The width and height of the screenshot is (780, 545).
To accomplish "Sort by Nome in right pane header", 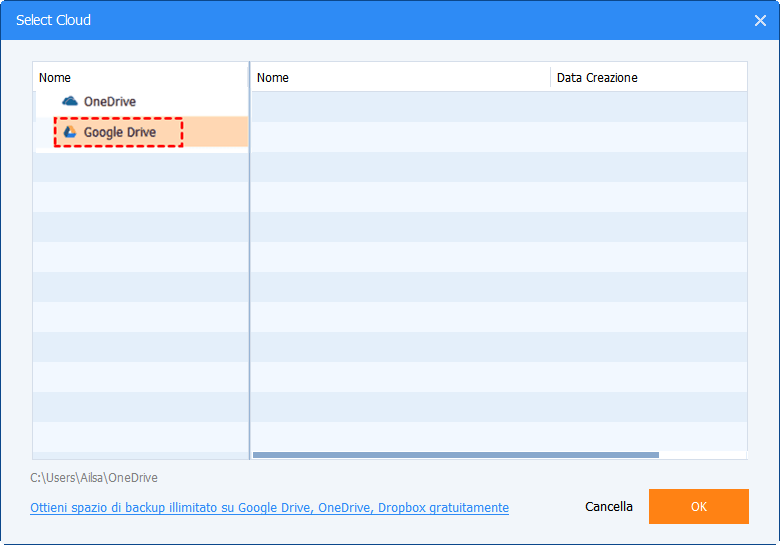I will (x=400, y=77).
